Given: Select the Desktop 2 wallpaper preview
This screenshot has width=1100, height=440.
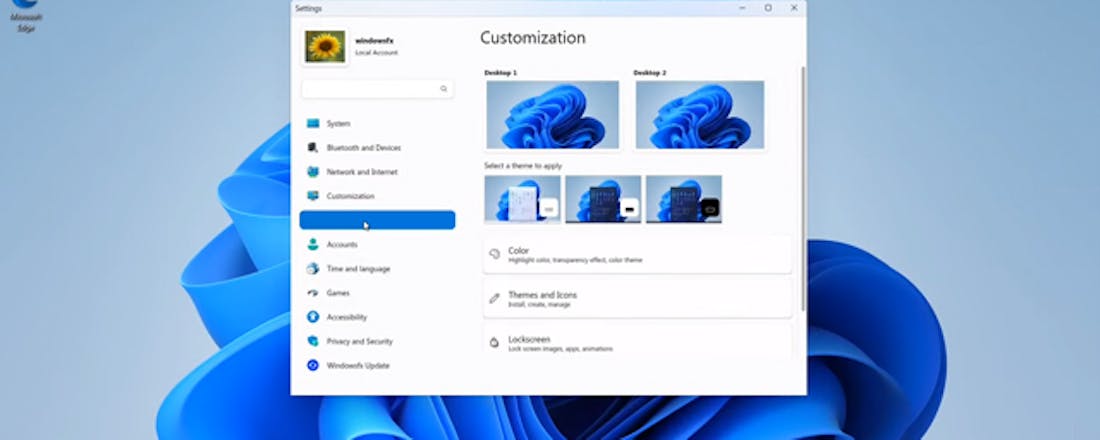Looking at the screenshot, I should (700, 114).
